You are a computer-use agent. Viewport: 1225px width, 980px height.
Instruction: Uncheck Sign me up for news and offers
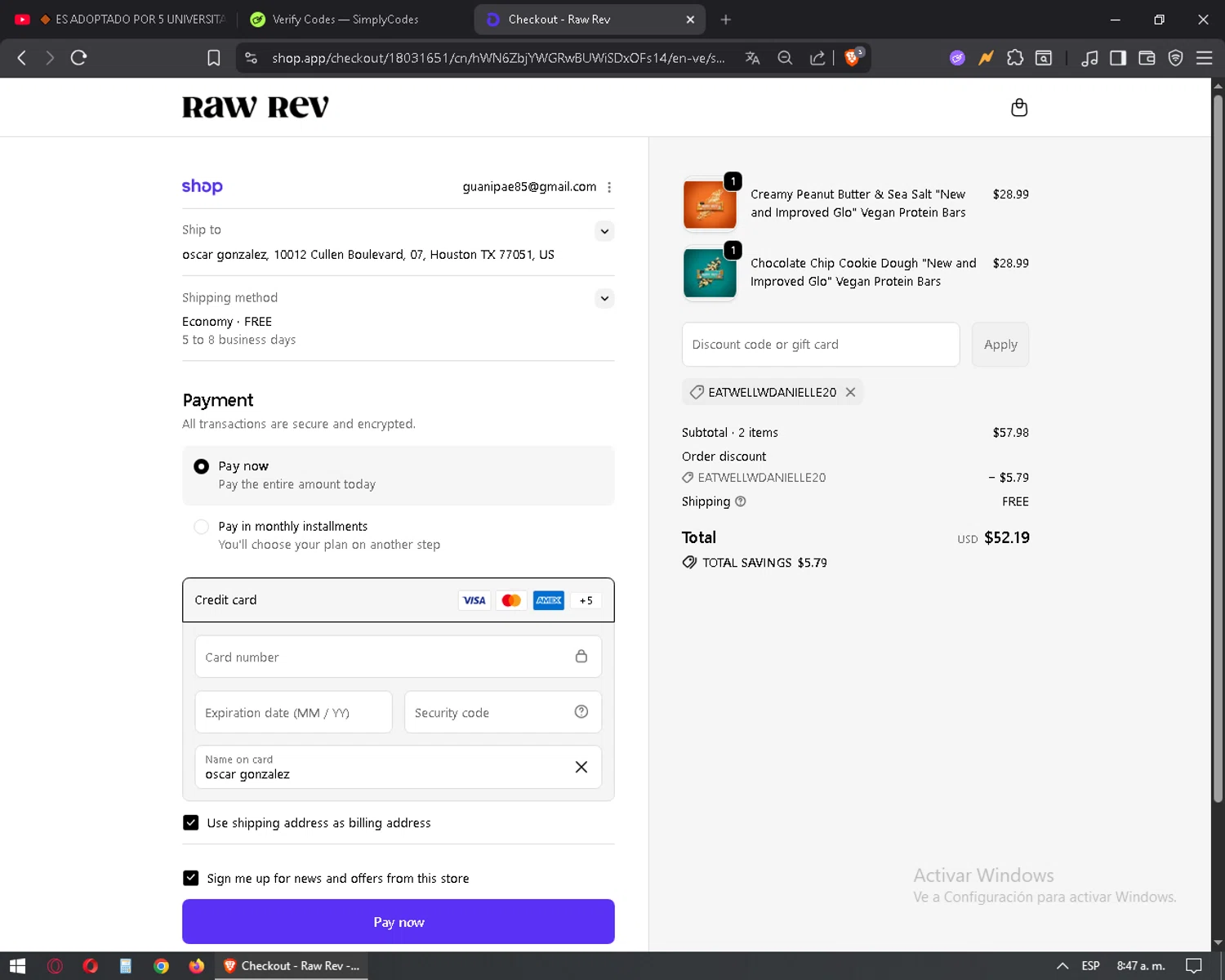190,878
